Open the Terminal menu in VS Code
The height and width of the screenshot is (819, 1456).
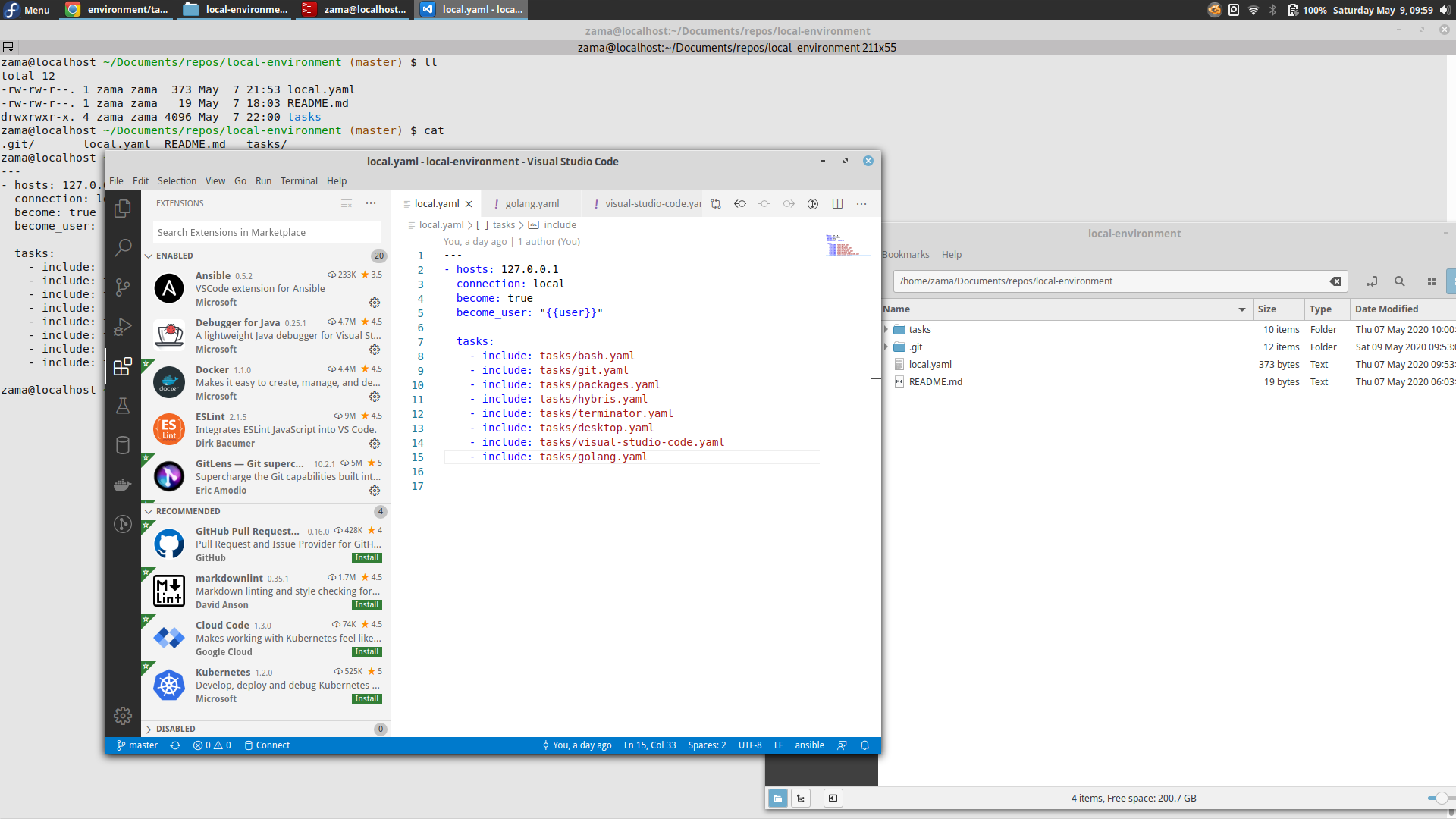pos(298,180)
